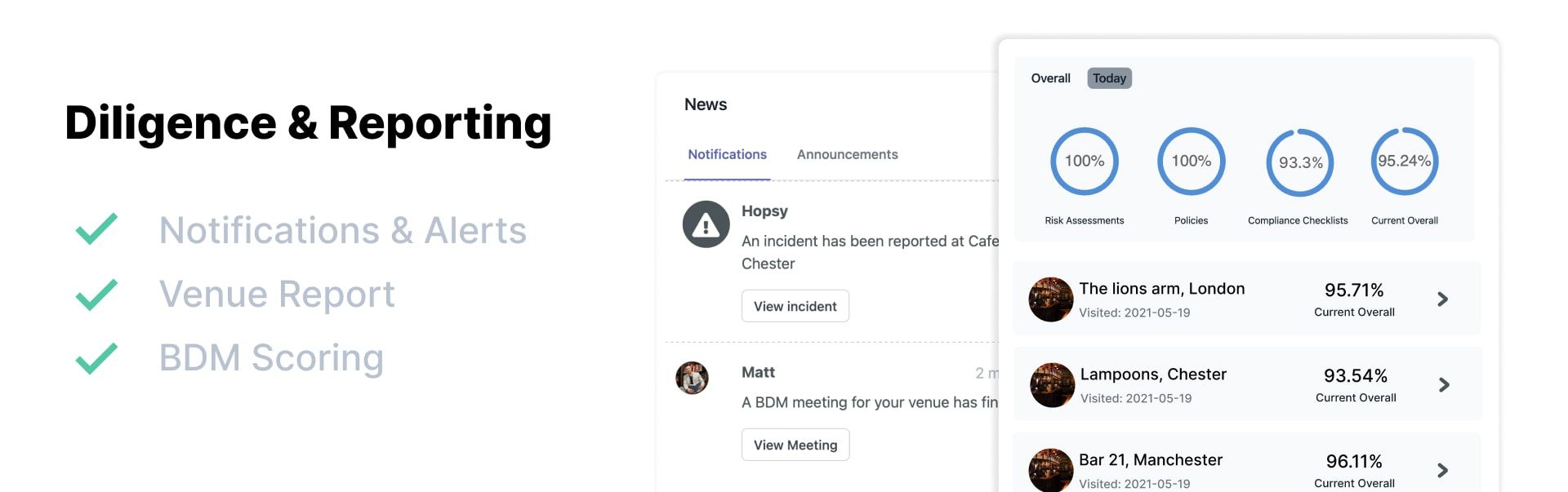Click the View Meeting button
1568x492 pixels.
click(795, 445)
